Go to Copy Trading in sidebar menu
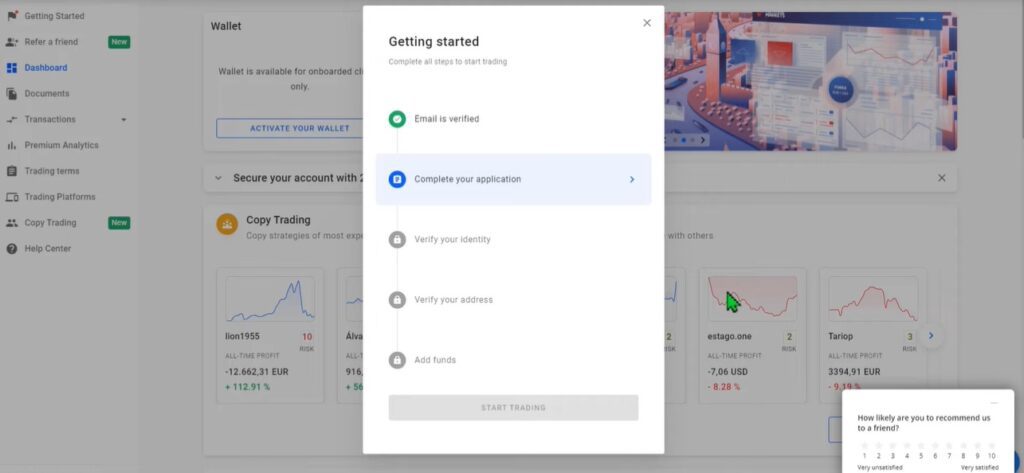The height and width of the screenshot is (473, 1024). point(50,223)
